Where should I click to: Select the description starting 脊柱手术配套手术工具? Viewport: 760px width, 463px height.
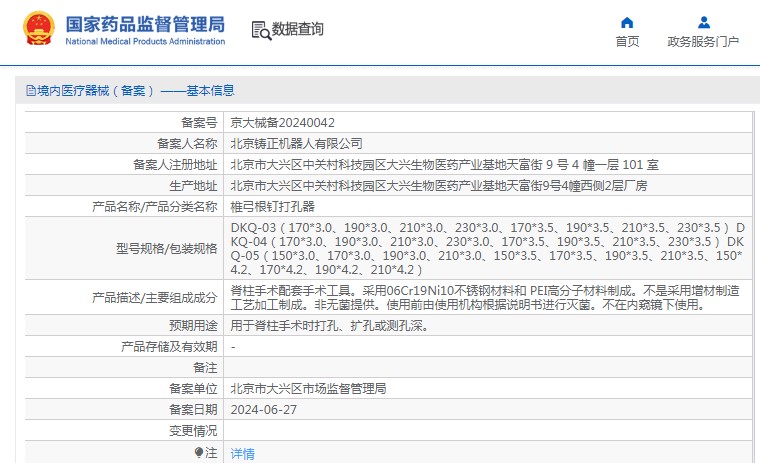(x=485, y=298)
